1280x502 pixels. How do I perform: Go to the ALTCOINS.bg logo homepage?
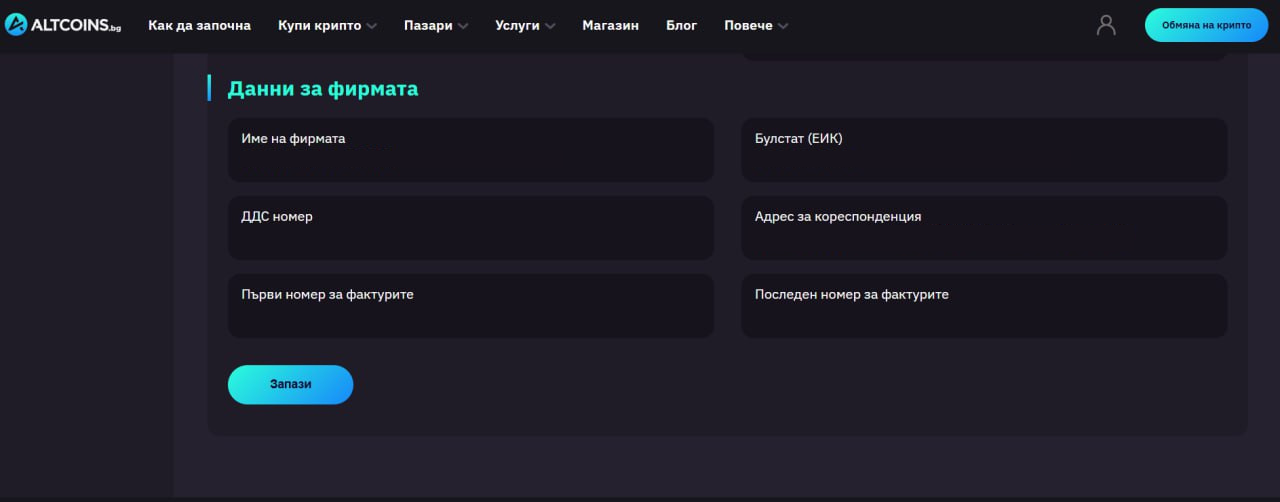(63, 25)
